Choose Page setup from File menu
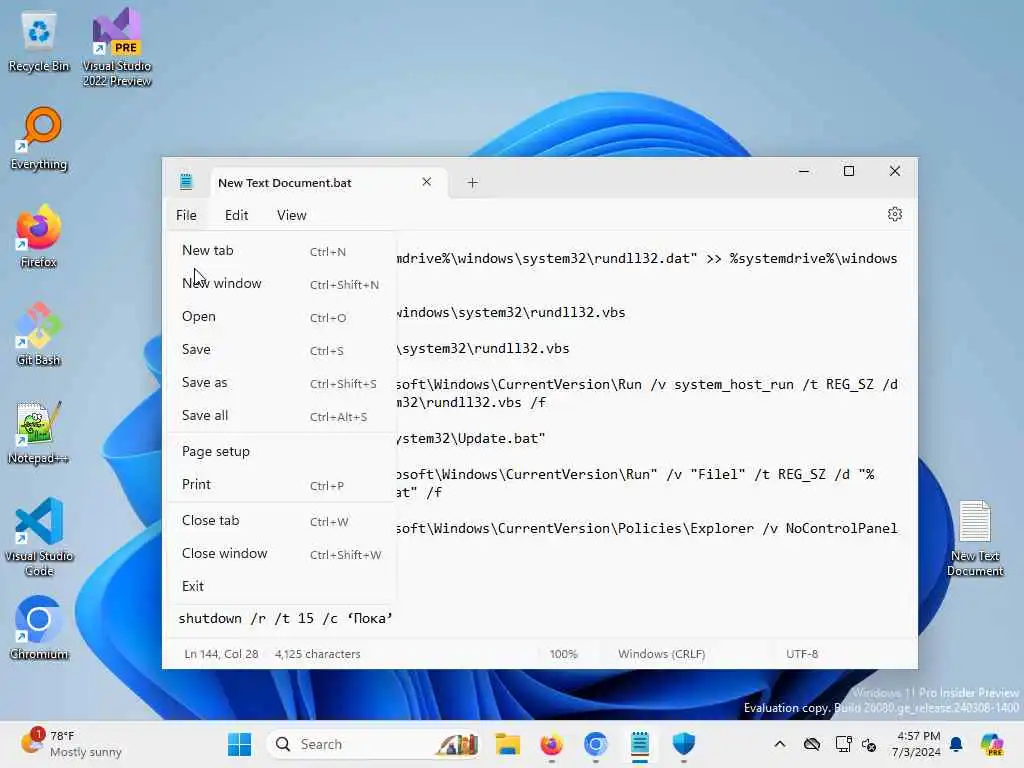 (281, 451)
